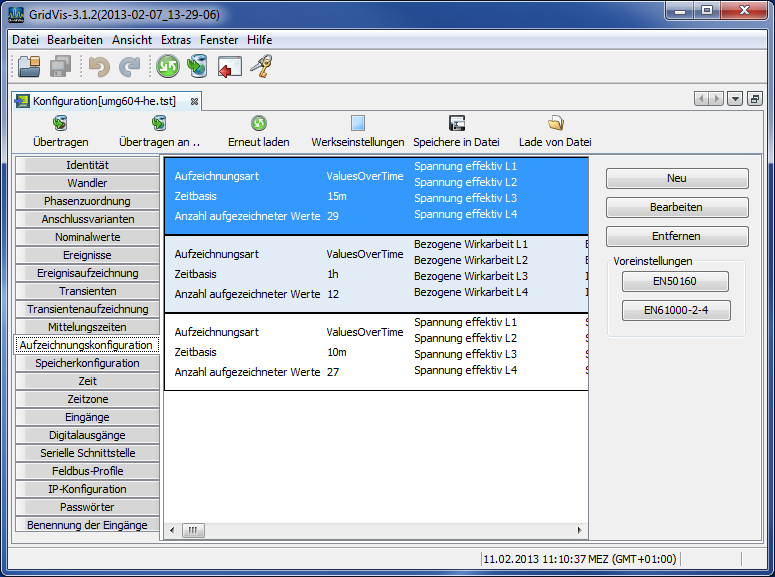Screen dimensions: 775x577
Task: Open the Extras menu
Action: click(x=176, y=40)
